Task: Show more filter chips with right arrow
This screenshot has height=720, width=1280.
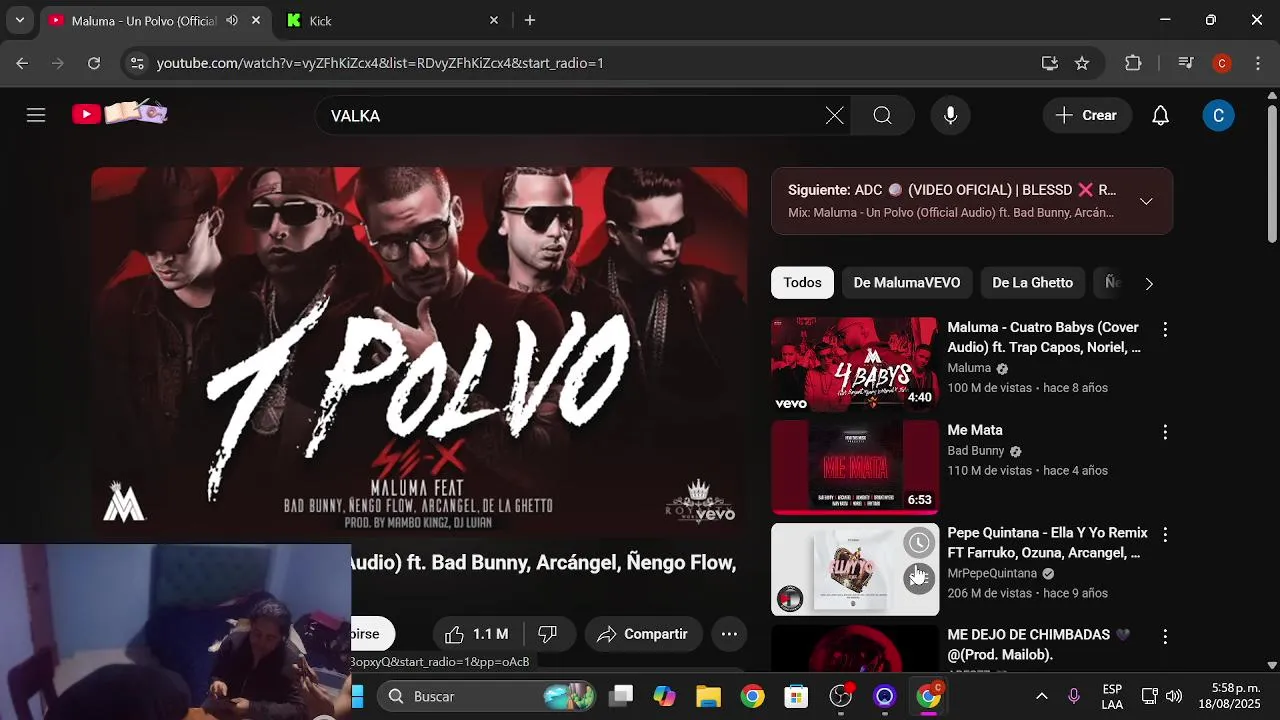Action: (x=1149, y=284)
